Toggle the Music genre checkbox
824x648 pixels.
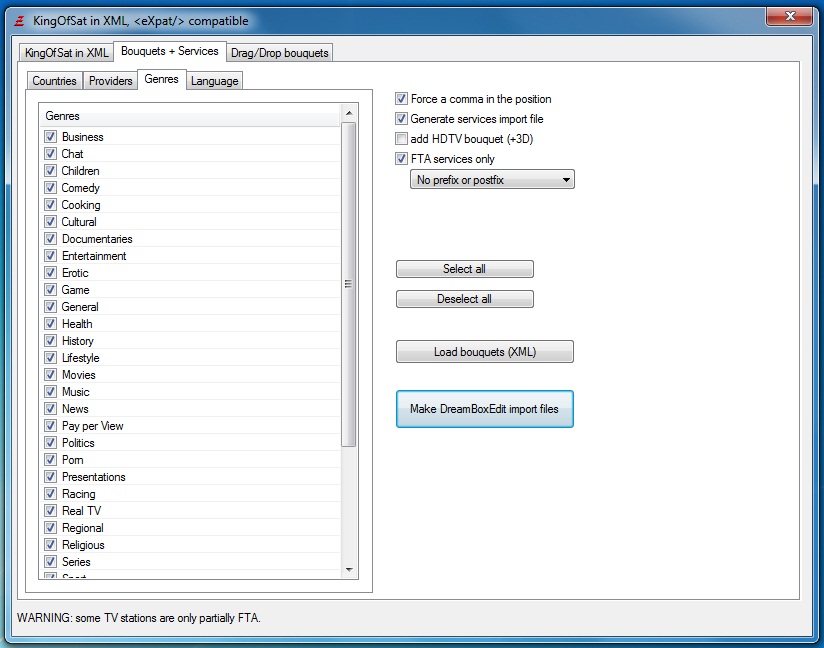(50, 392)
